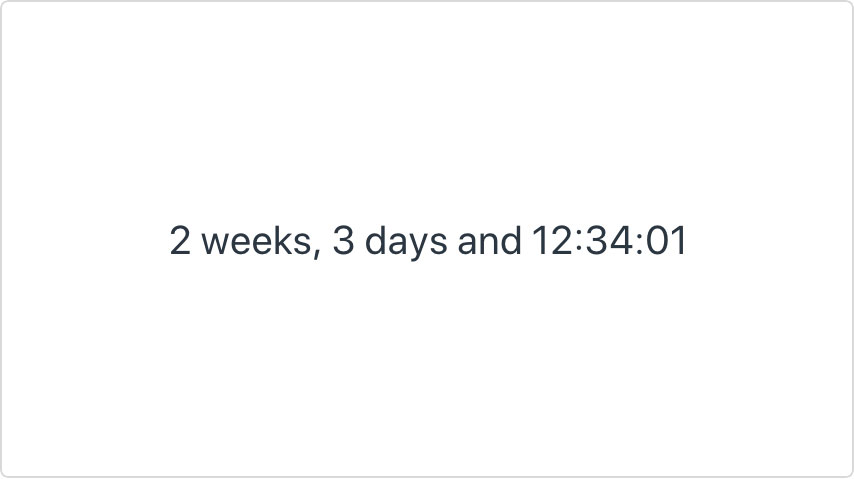The width and height of the screenshot is (854, 479).
Task: Click the final digit 1 of the time
Action: 679,240
